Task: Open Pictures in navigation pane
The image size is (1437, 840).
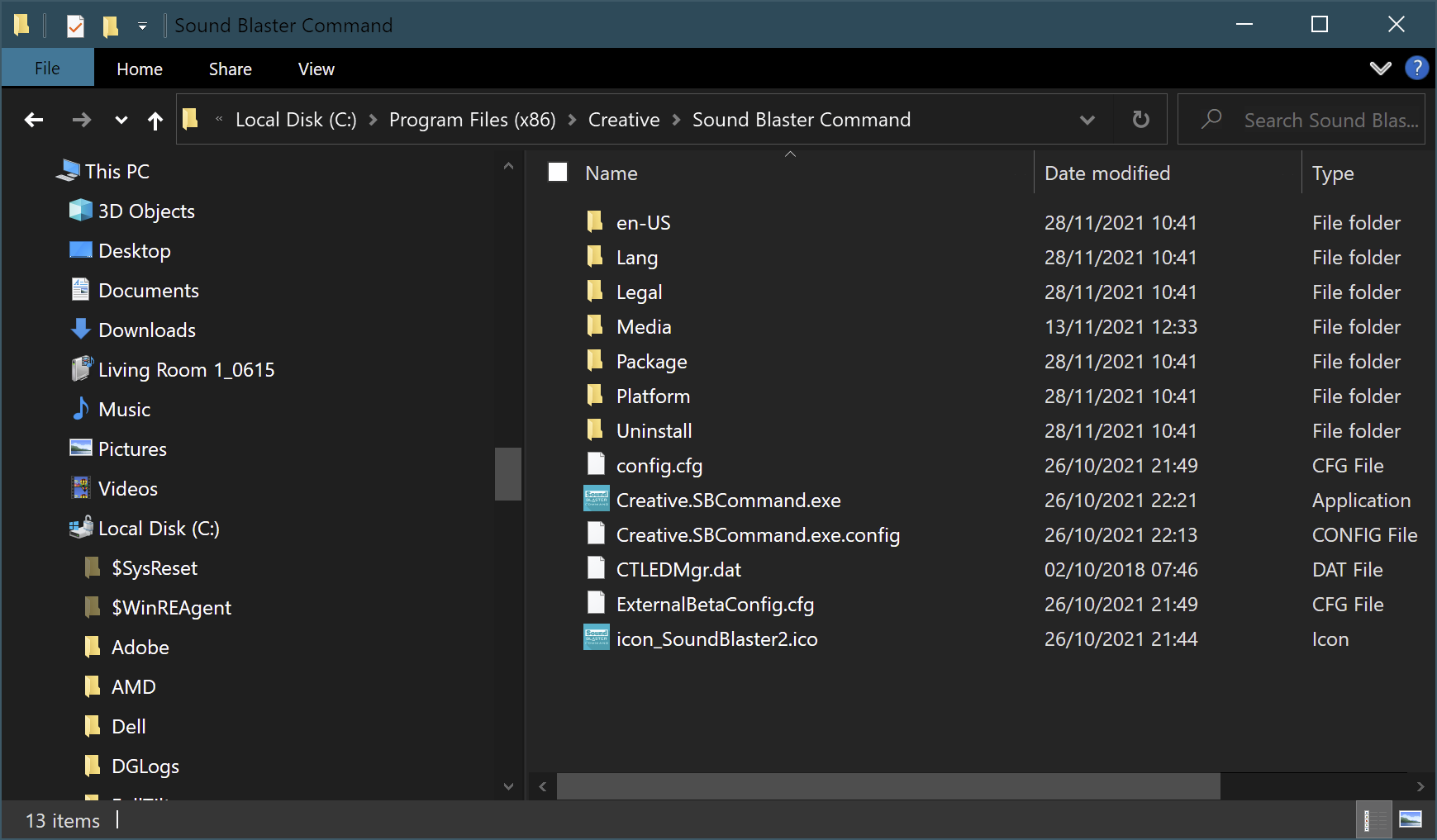Action: point(132,449)
